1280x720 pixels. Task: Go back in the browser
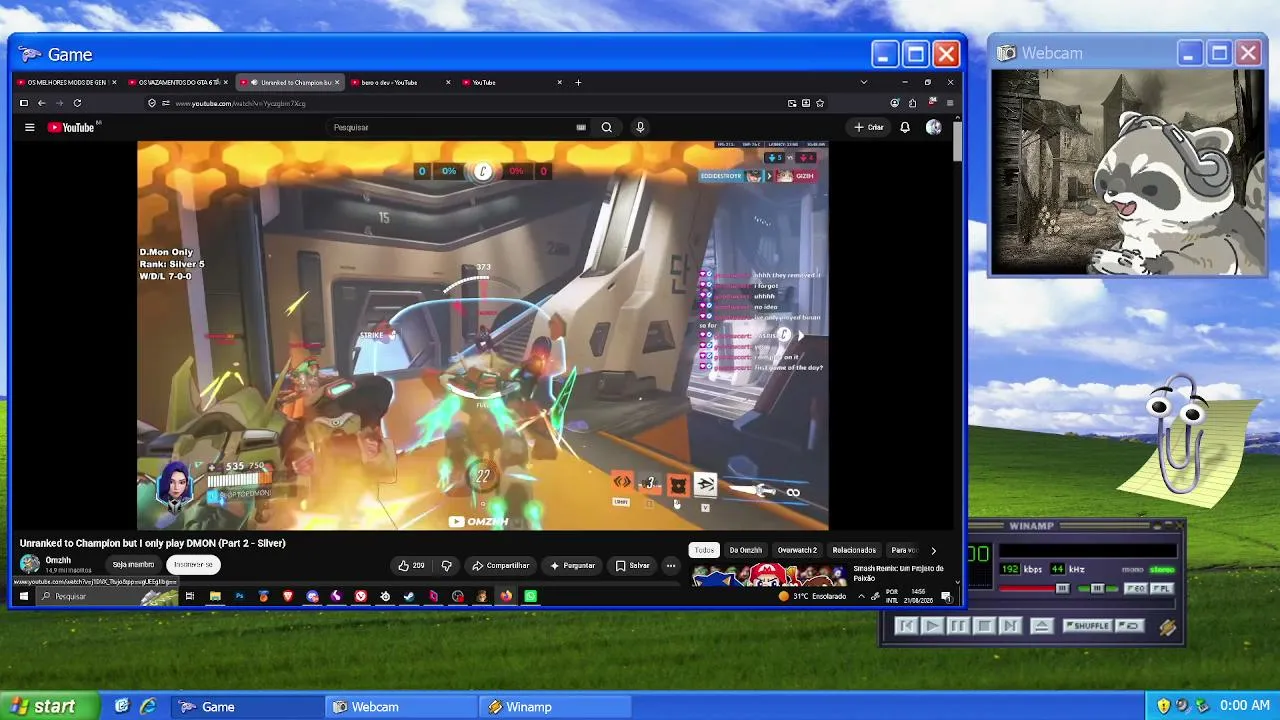point(41,103)
